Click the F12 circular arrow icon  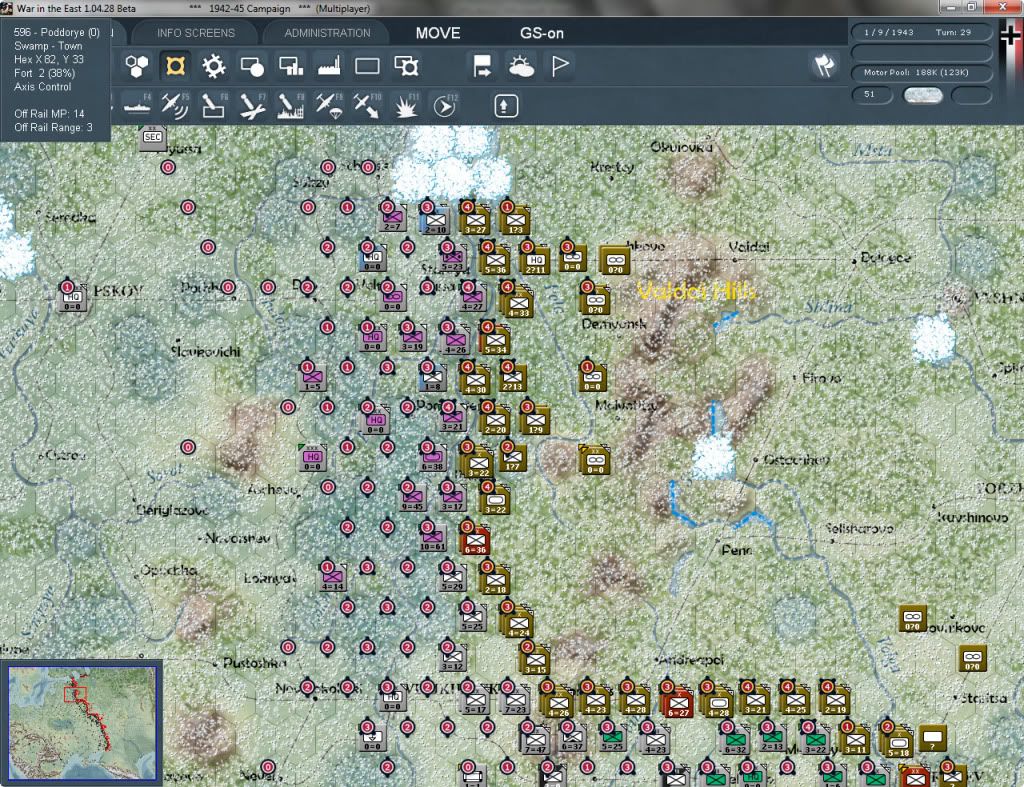coord(445,106)
